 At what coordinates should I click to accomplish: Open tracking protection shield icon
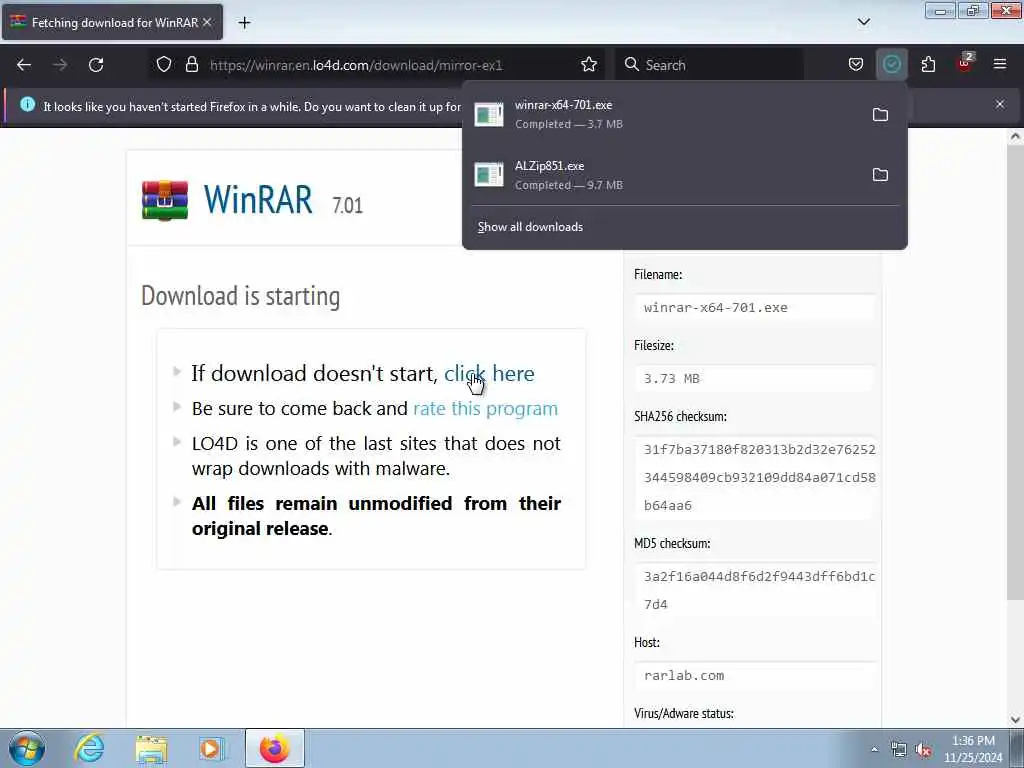(x=164, y=64)
